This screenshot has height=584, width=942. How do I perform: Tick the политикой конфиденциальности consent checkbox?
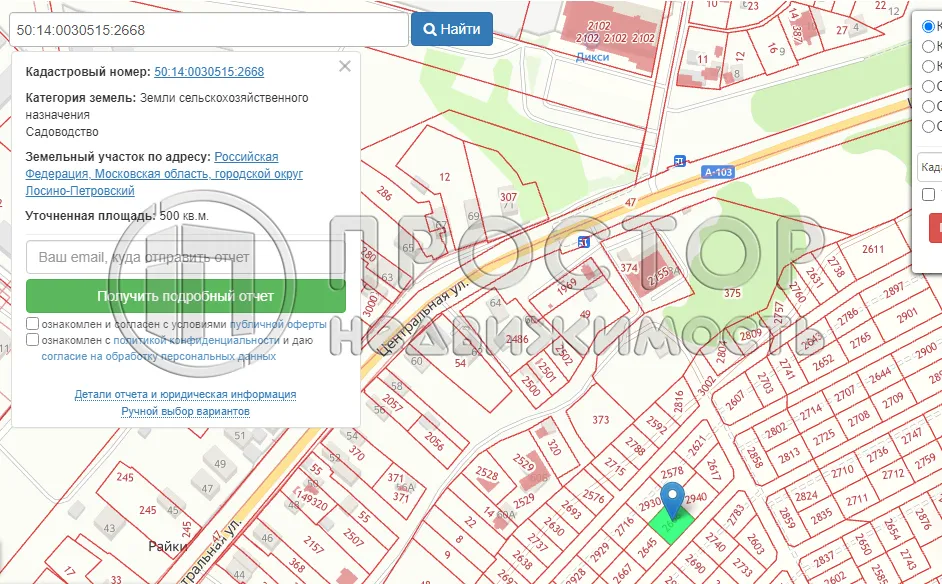[x=33, y=340]
